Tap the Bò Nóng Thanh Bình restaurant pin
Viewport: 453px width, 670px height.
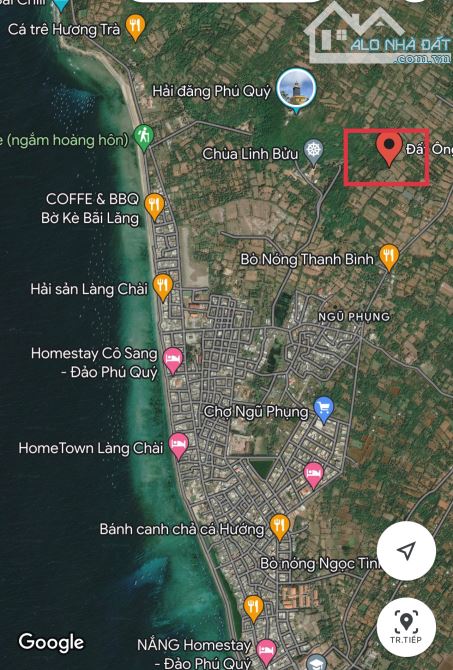389,257
